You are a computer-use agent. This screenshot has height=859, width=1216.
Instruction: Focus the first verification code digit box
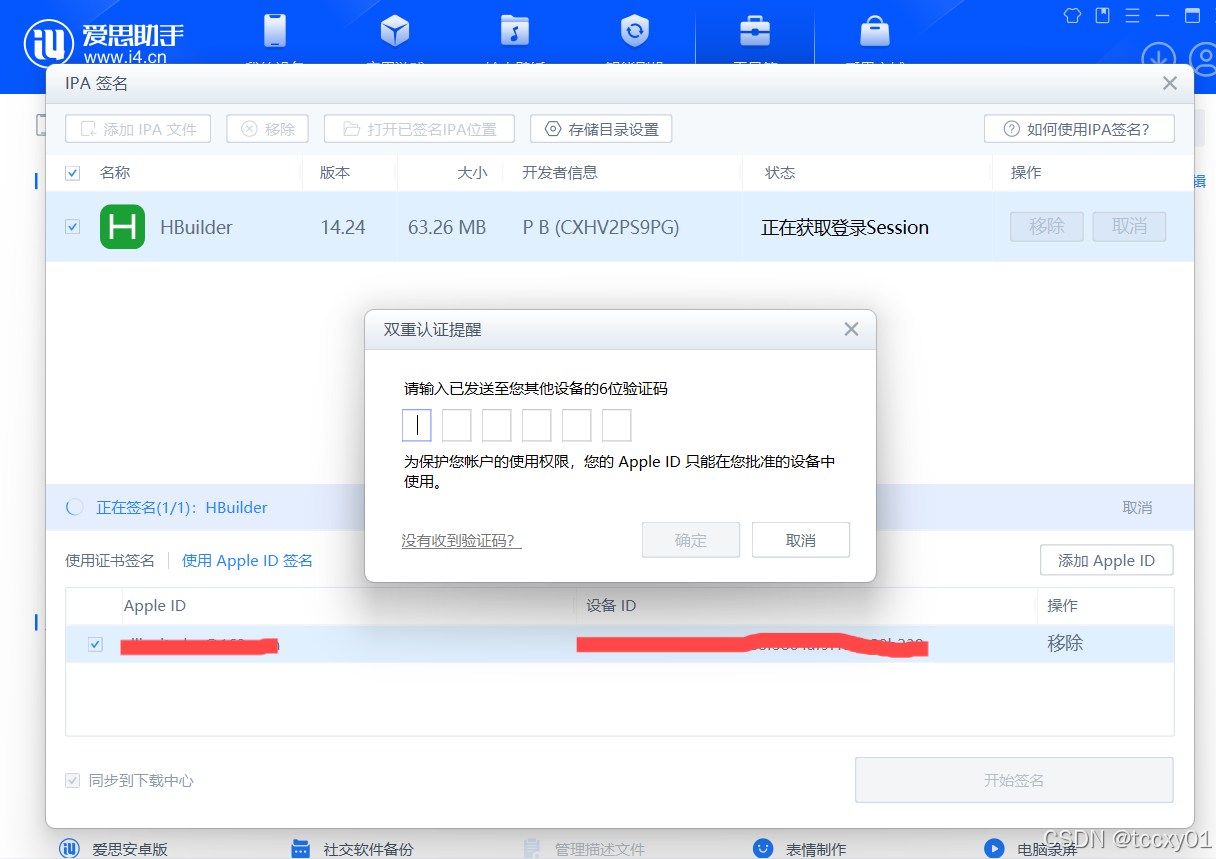point(417,425)
